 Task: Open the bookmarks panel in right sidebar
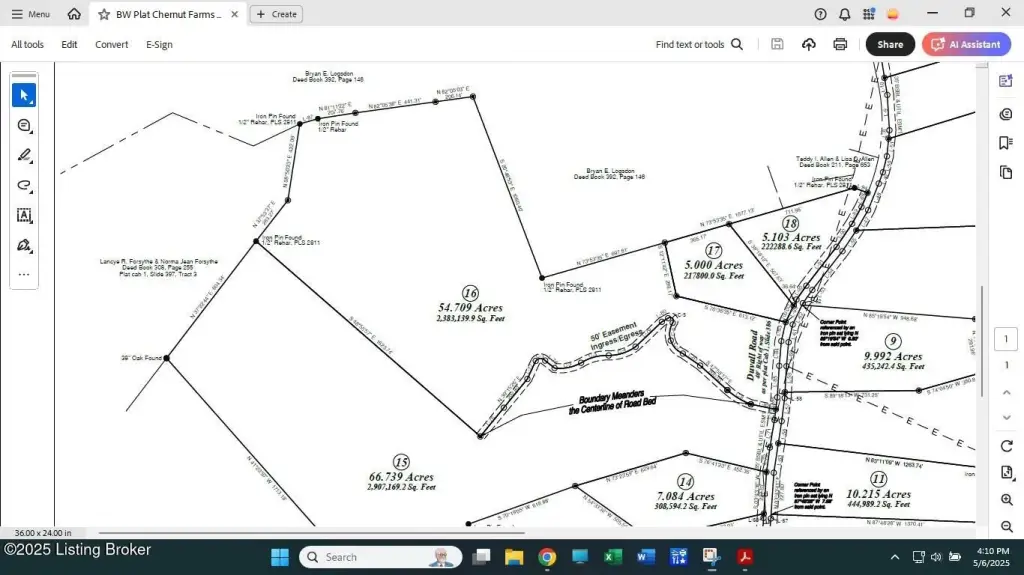(x=1006, y=143)
